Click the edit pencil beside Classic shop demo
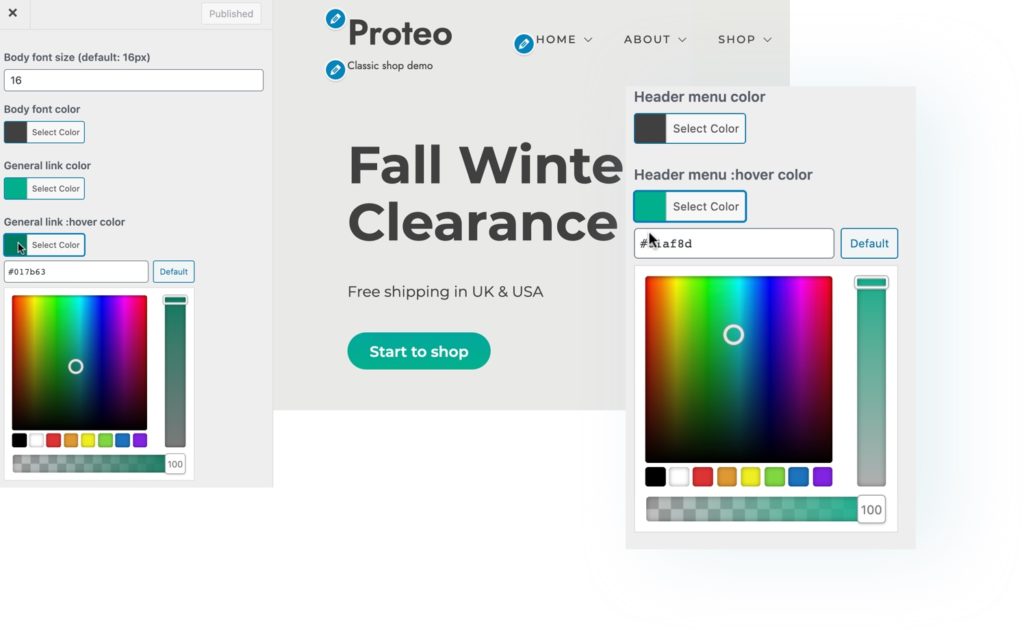Image resolution: width=1024 pixels, height=630 pixels. (x=335, y=69)
